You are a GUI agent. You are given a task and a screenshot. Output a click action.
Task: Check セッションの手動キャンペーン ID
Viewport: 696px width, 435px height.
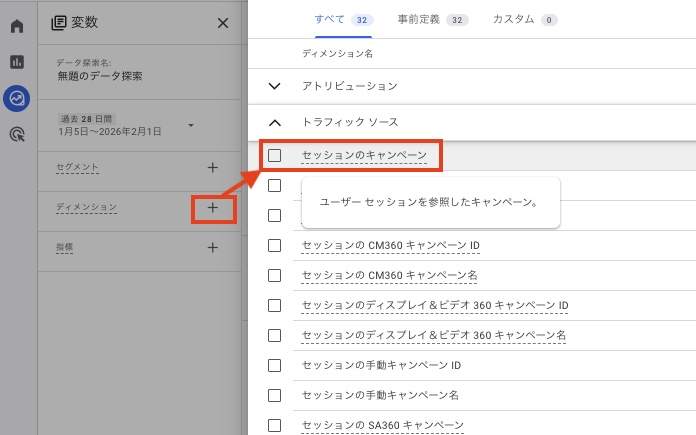(274, 365)
